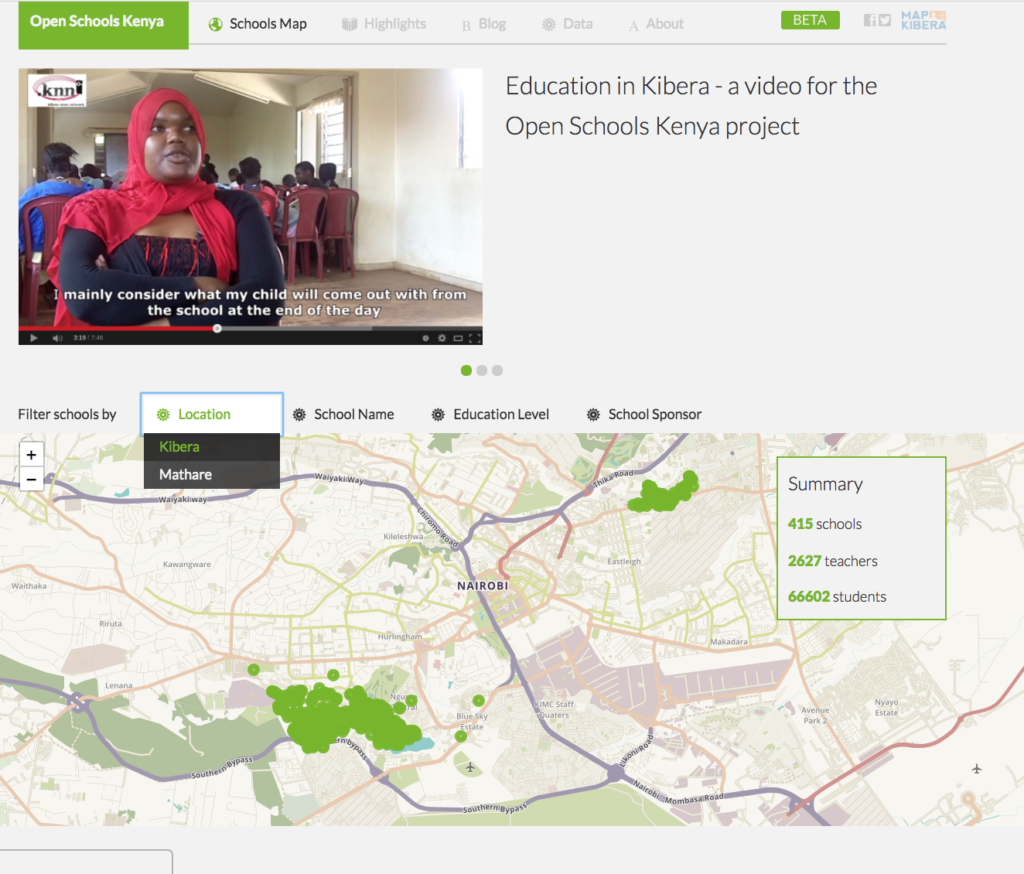Image resolution: width=1024 pixels, height=874 pixels.
Task: Choose Kibera from the Location list
Action: tap(212, 447)
